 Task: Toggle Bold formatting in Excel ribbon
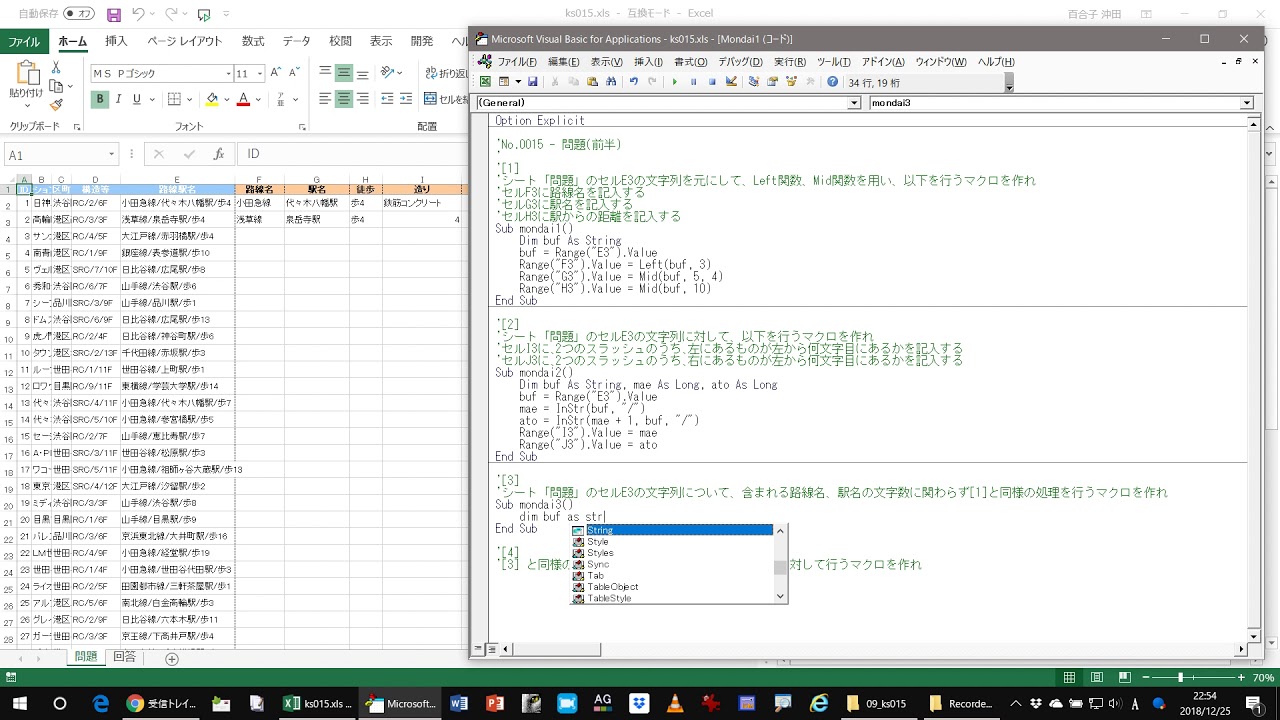(100, 99)
